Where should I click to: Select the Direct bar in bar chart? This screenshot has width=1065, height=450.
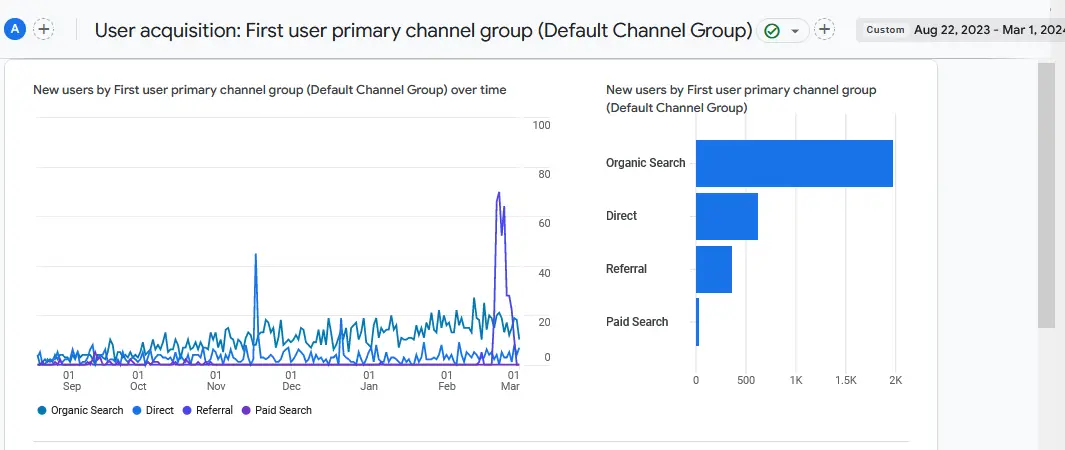point(726,216)
